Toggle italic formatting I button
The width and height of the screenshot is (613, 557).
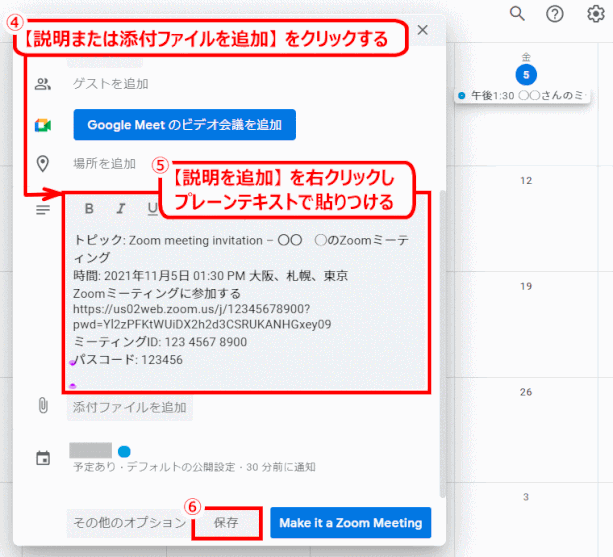coord(121,209)
